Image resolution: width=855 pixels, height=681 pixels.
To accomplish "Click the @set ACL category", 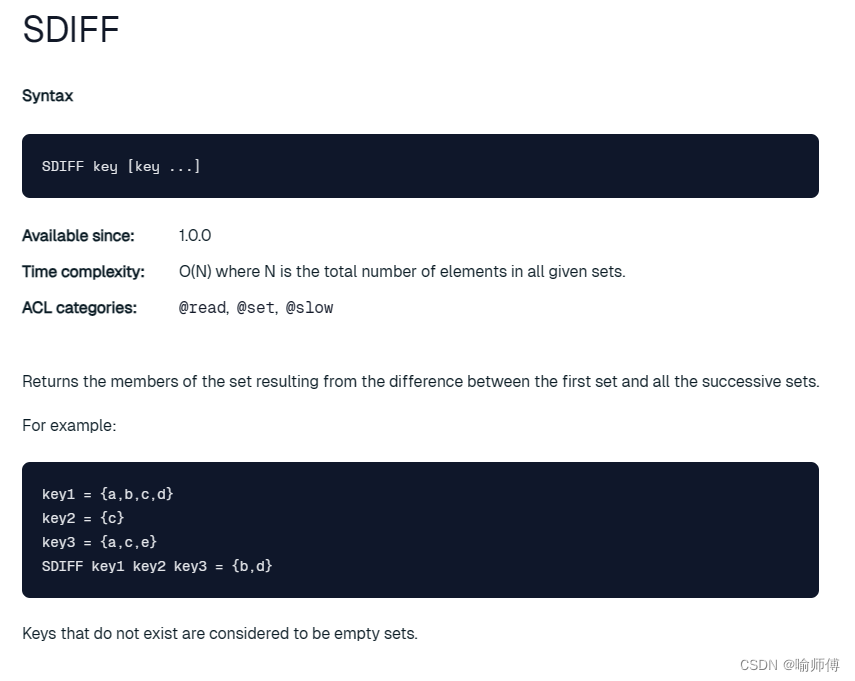I will click(x=256, y=308).
